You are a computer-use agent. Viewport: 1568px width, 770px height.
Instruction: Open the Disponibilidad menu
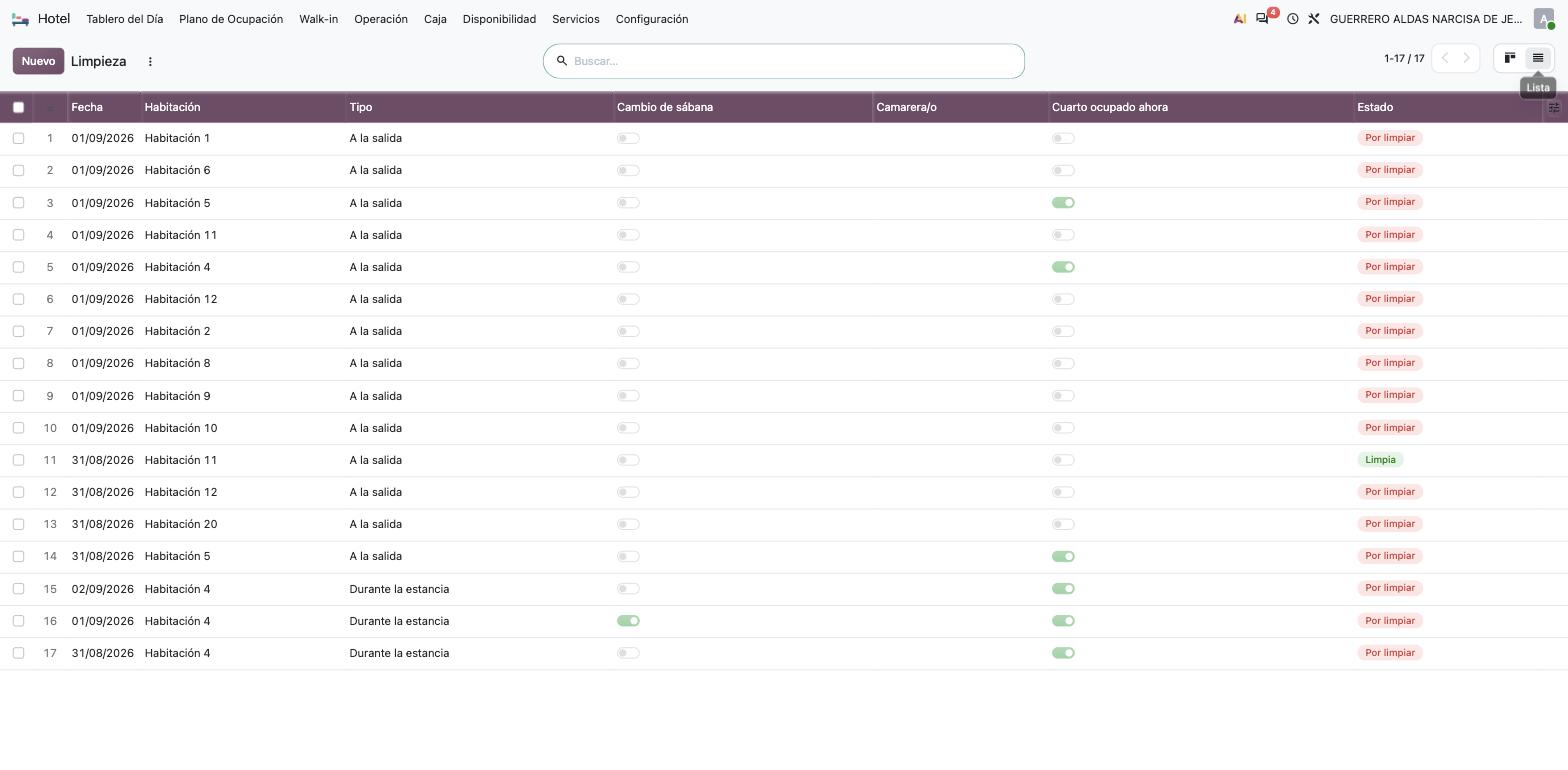pyautogui.click(x=499, y=19)
